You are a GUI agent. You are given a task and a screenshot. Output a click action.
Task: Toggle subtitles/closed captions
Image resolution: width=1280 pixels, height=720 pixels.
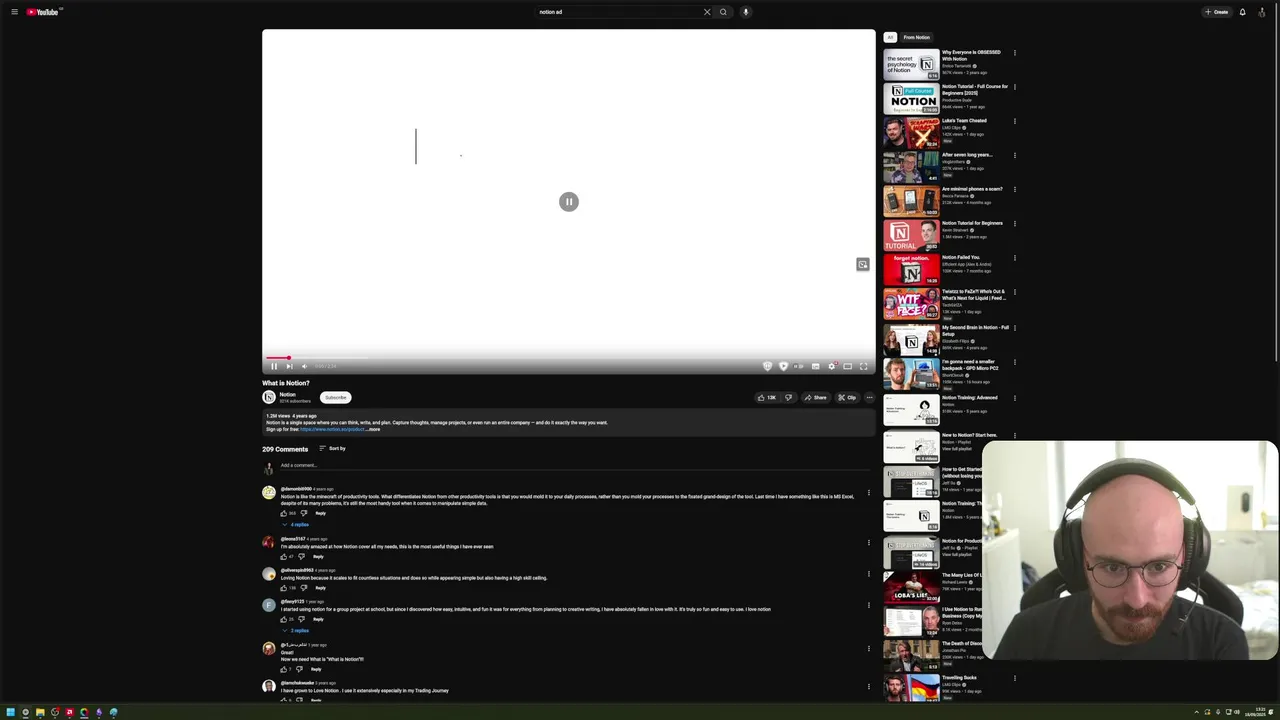pyautogui.click(x=816, y=366)
